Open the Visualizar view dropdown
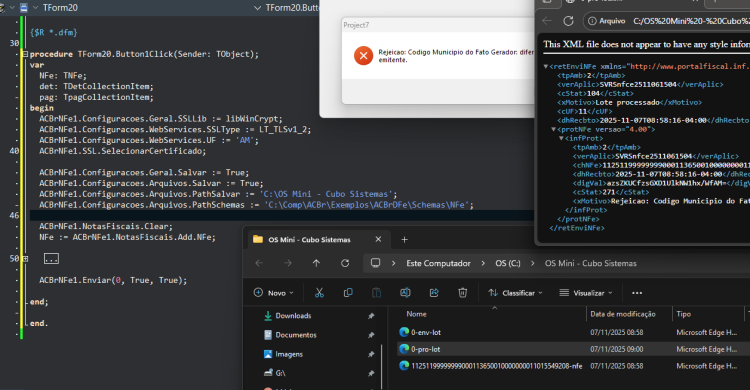This screenshot has height=390, width=750. coord(586,293)
